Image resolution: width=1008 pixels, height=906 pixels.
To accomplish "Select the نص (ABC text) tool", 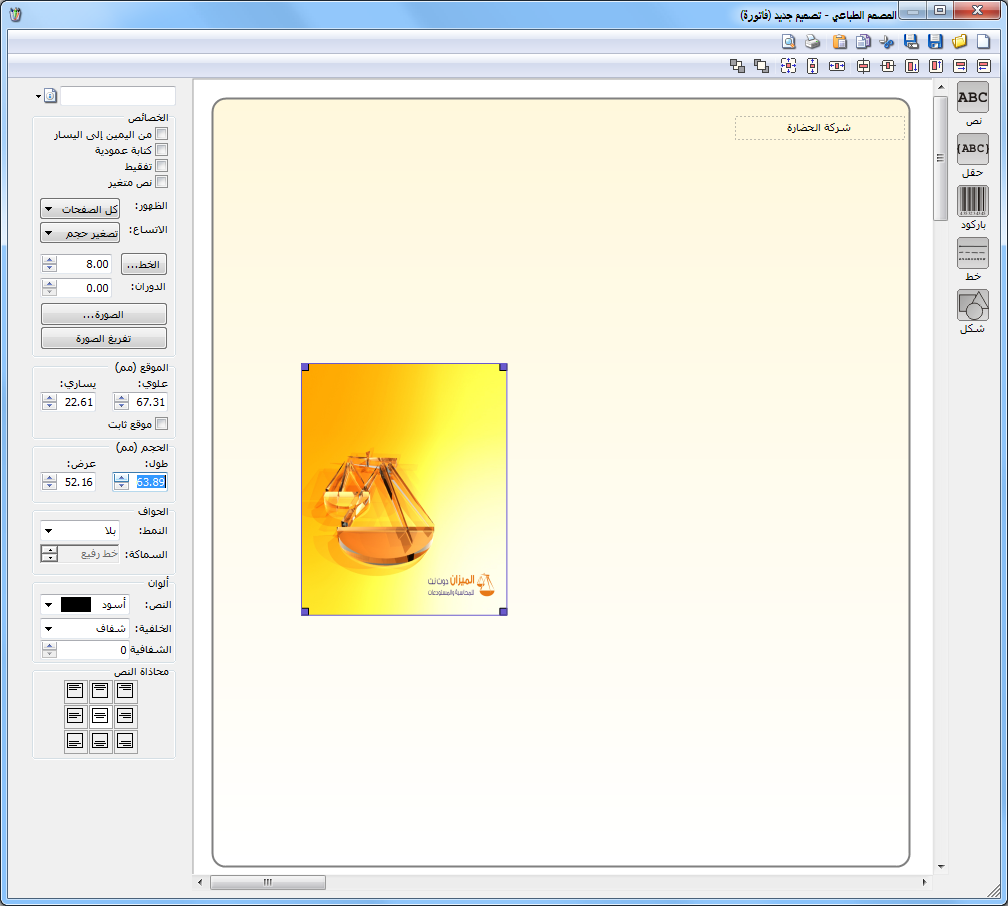I will click(973, 97).
